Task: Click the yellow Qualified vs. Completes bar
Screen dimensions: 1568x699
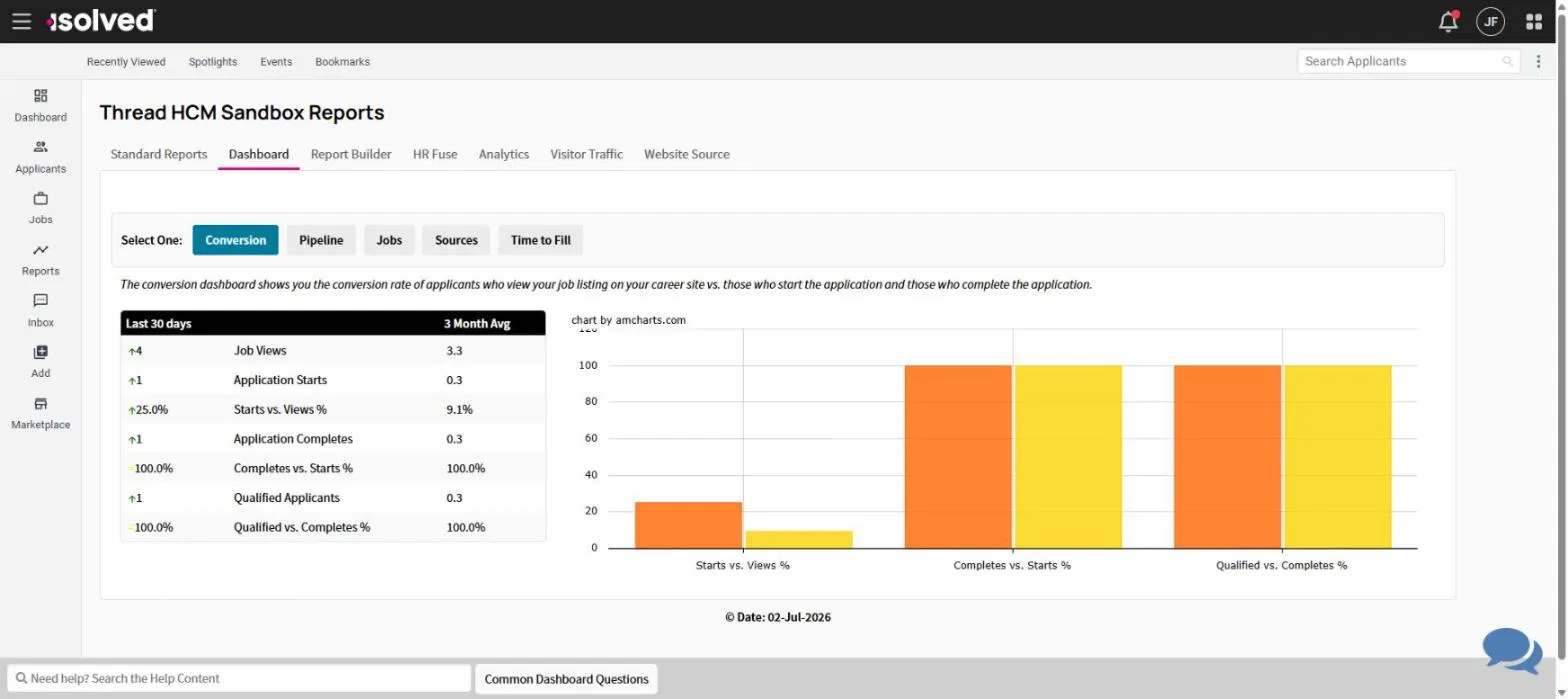Action: coord(1338,456)
